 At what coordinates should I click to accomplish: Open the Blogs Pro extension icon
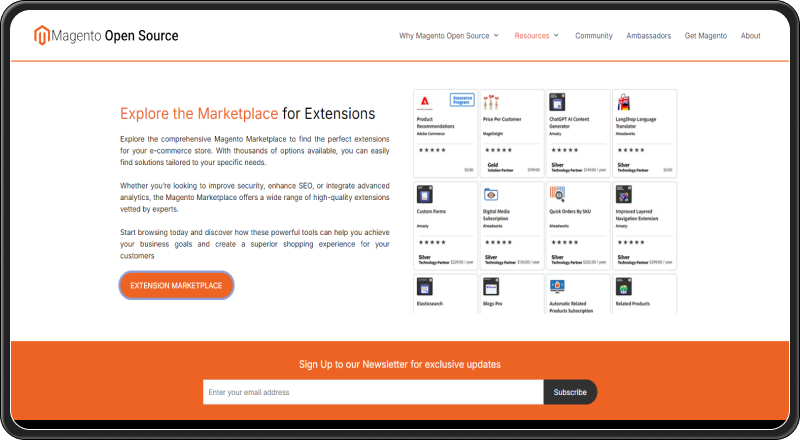(x=491, y=286)
